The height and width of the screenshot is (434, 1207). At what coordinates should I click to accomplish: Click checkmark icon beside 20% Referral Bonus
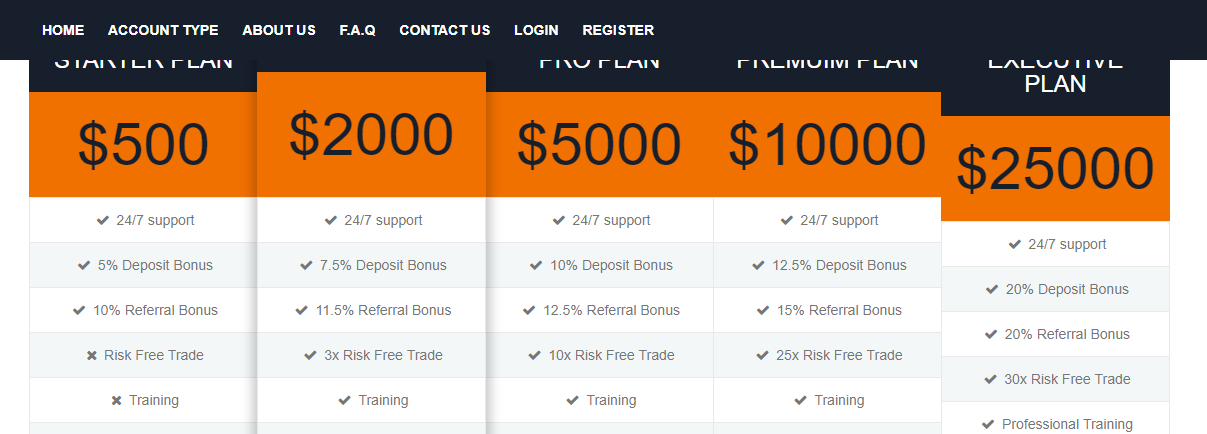coord(992,334)
